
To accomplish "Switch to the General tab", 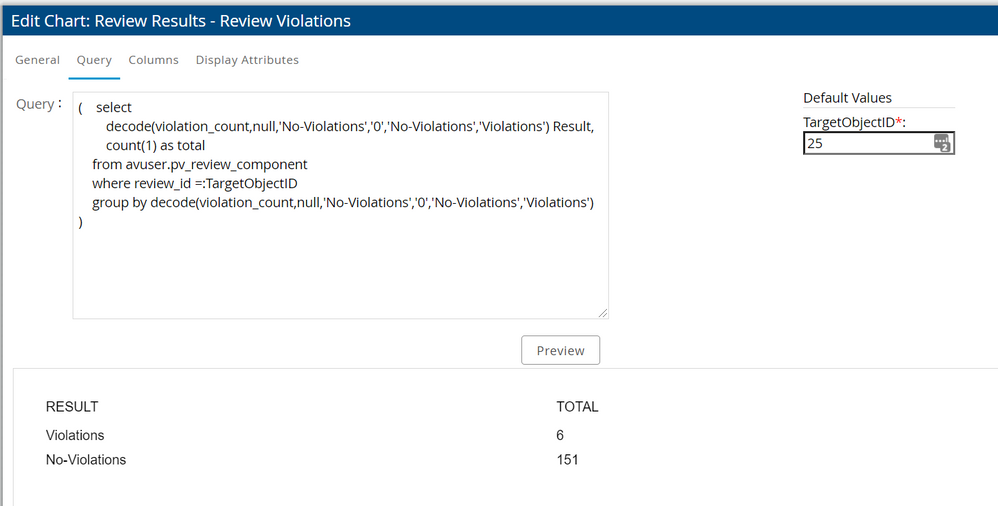I will click(37, 60).
